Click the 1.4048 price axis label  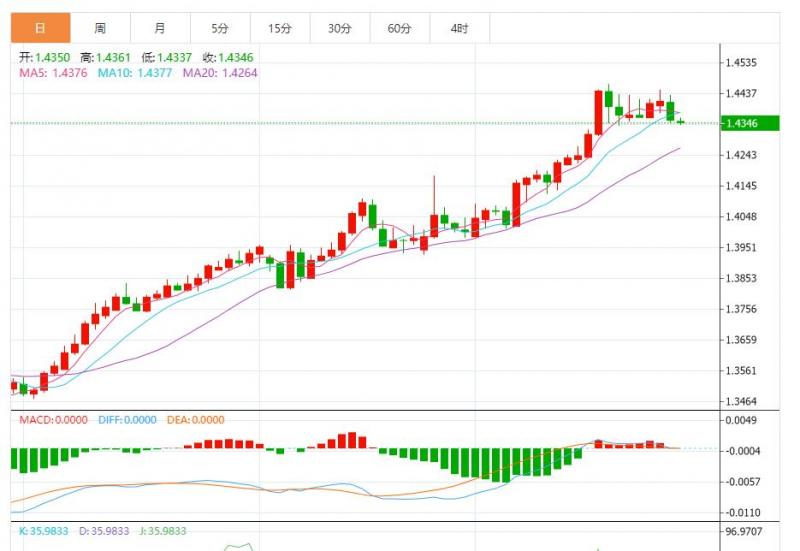point(741,217)
